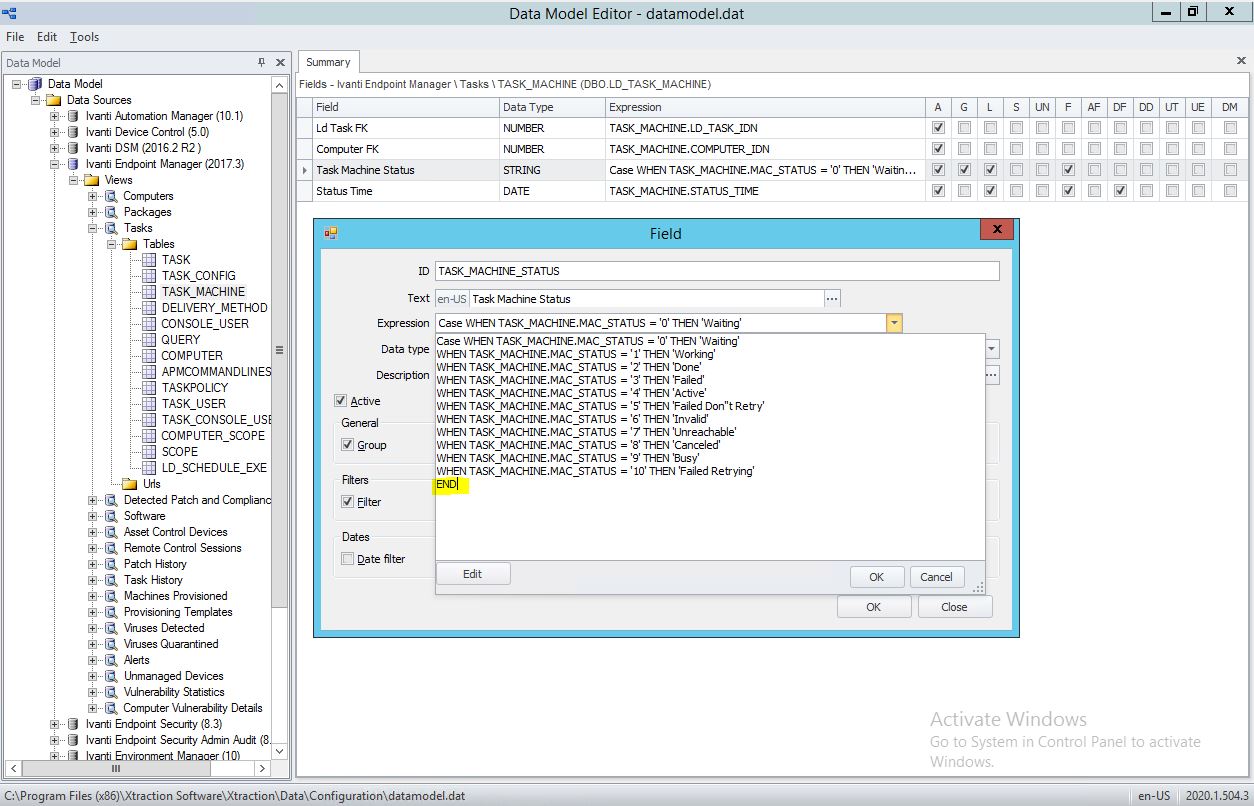Click the Data Model tree vertical scrollbar
Screen dimensions: 1254x806
(280, 350)
